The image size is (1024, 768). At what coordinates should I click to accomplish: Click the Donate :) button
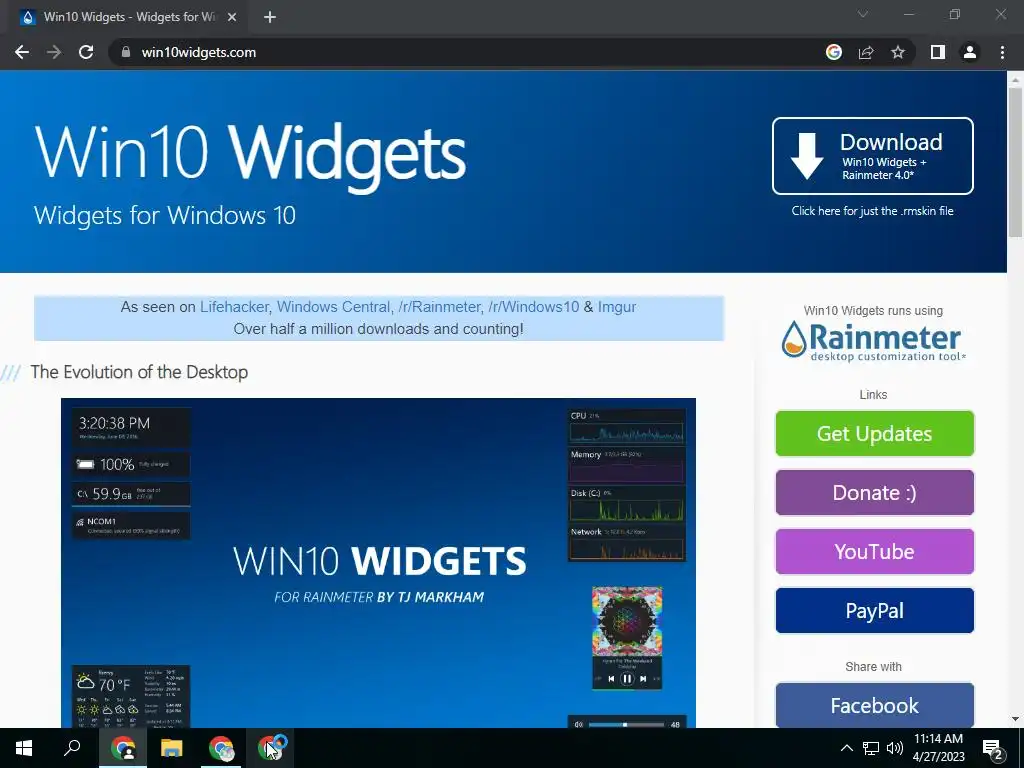[x=874, y=492]
